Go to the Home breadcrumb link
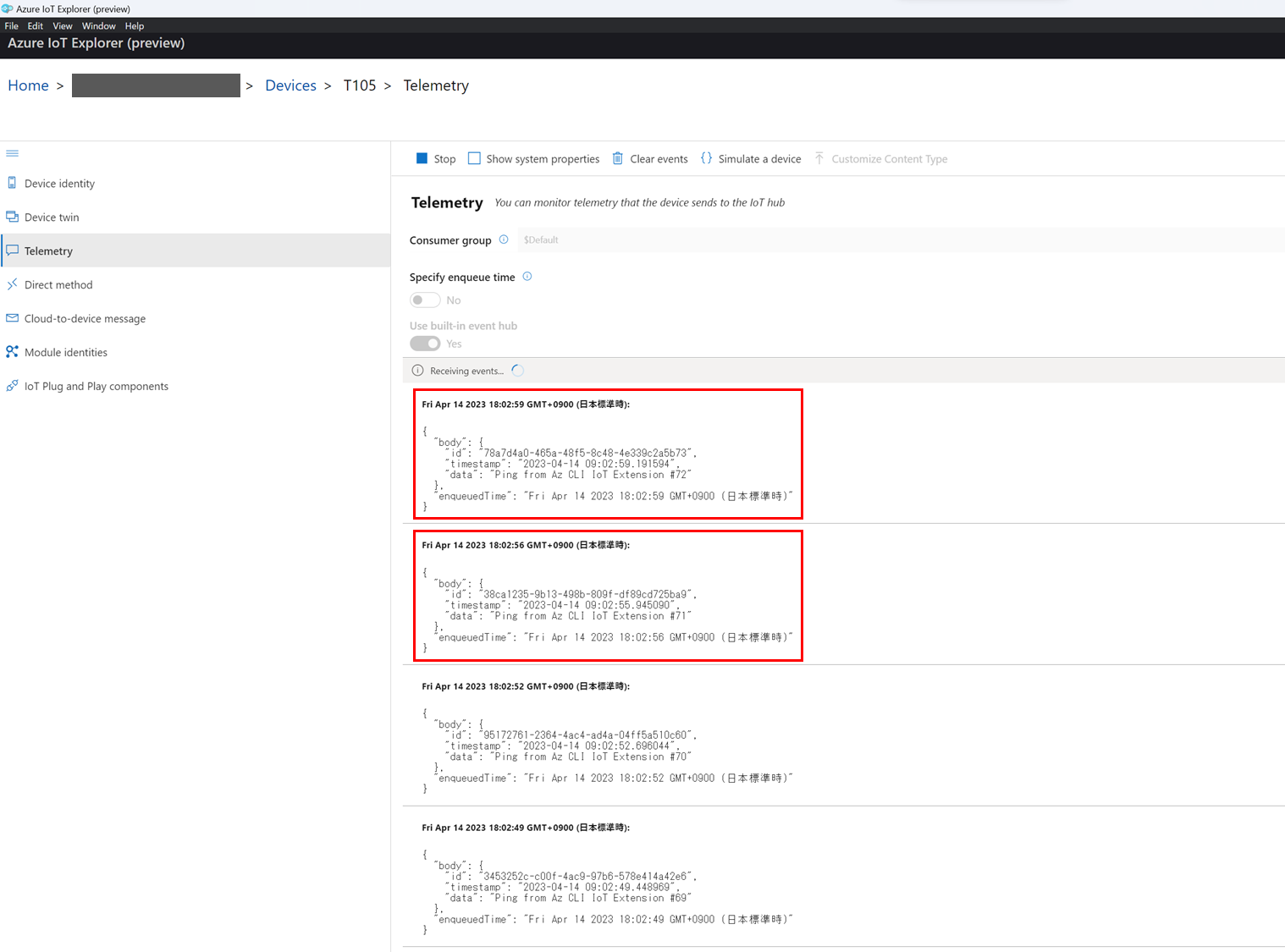The height and width of the screenshot is (952, 1285). click(x=28, y=85)
